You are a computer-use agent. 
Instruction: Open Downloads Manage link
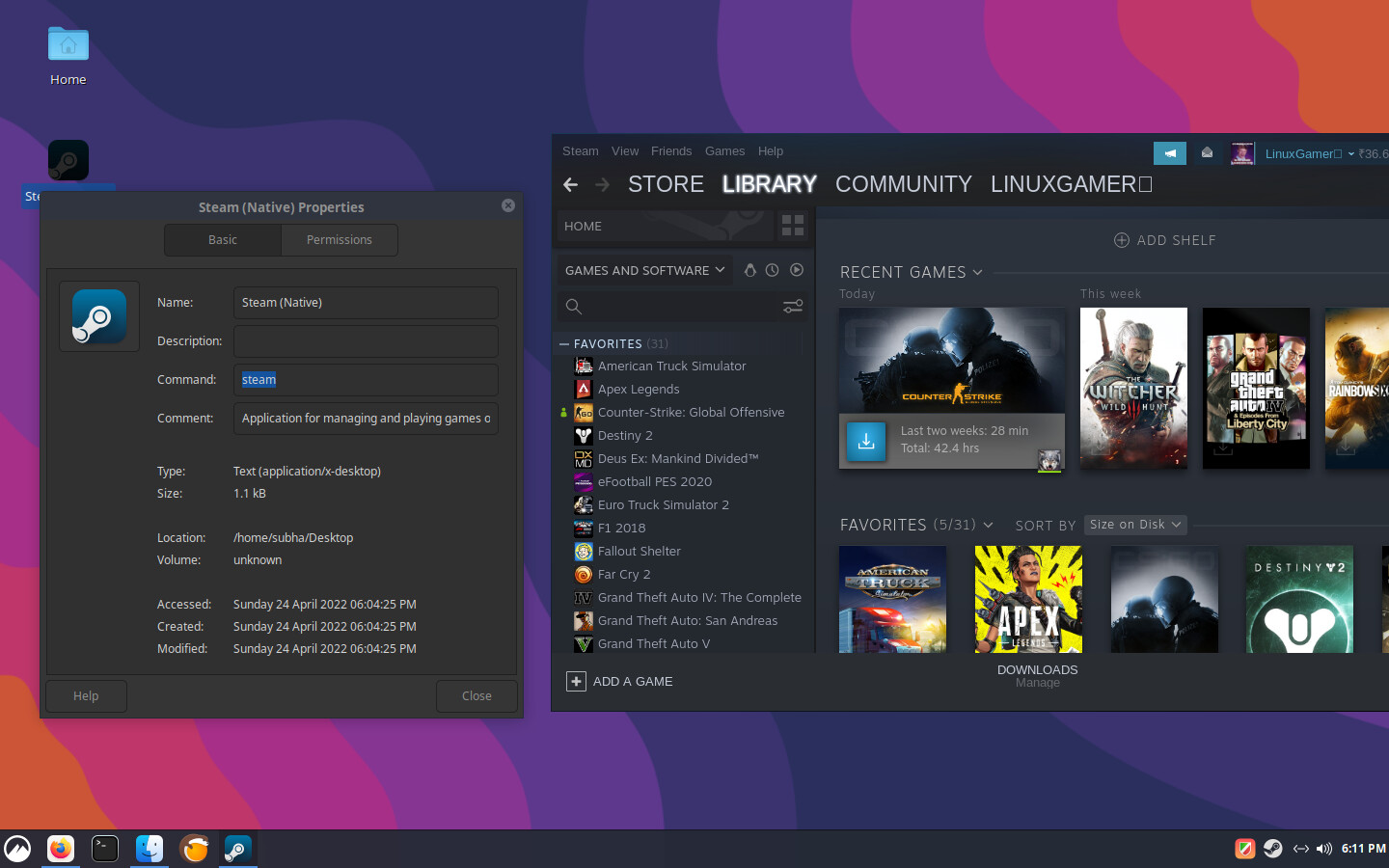(x=1038, y=683)
